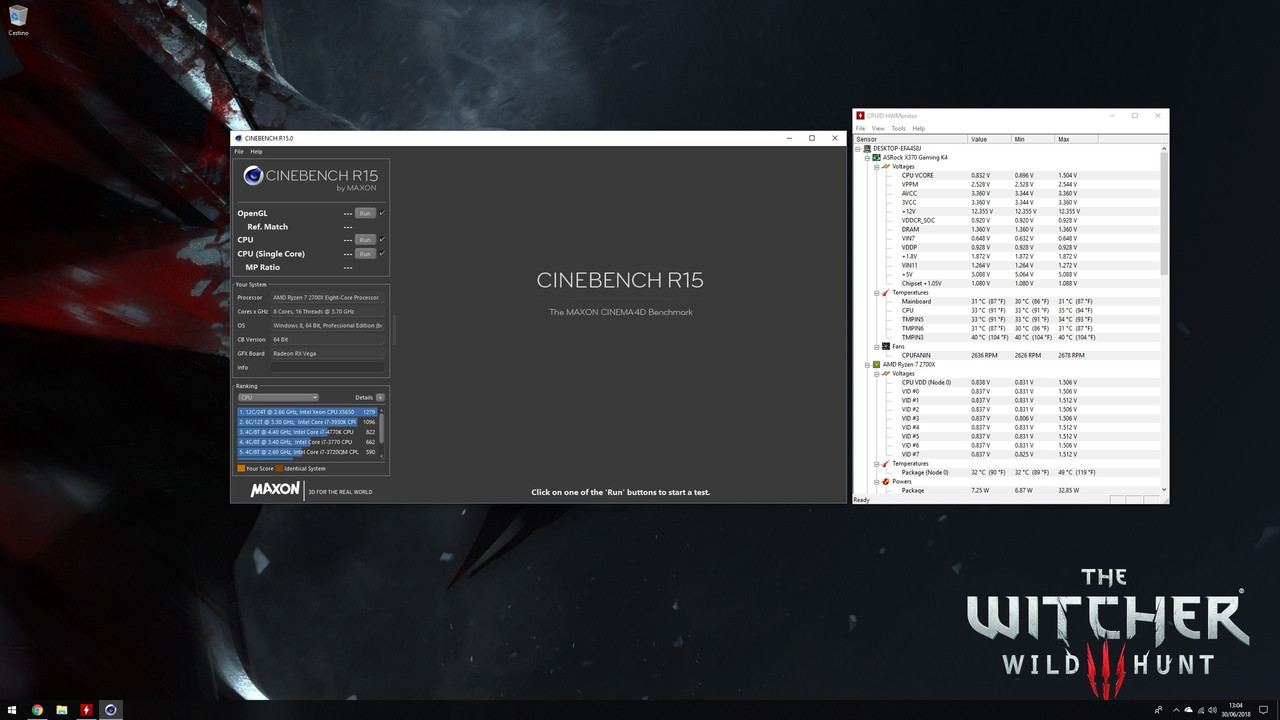This screenshot has width=1280, height=720.
Task: Toggle the CPU test checkbox
Action: tap(382, 240)
